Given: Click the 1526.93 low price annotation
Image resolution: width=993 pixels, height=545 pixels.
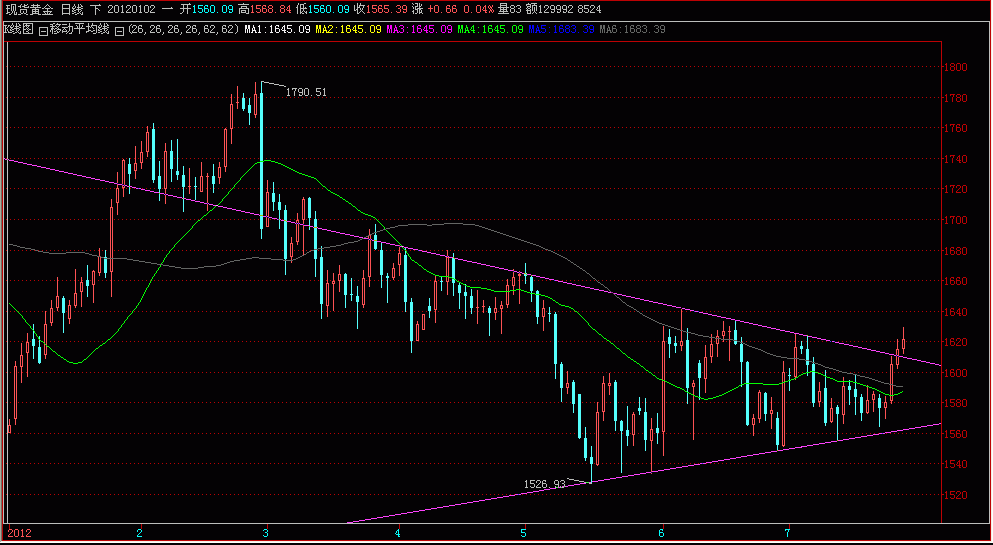Looking at the screenshot, I should tap(545, 484).
